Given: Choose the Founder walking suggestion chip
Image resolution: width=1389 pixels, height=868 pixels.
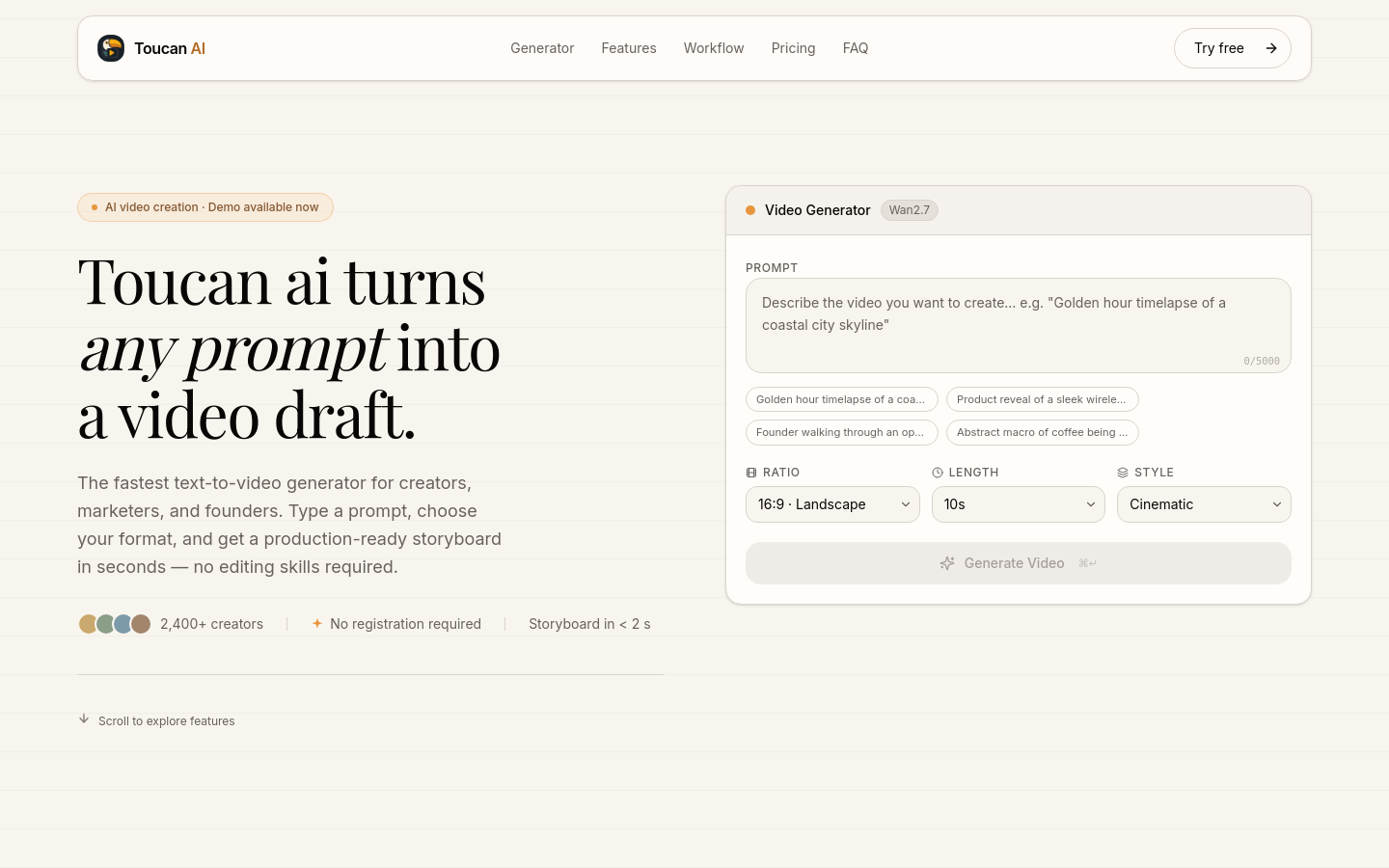Looking at the screenshot, I should tap(842, 432).
